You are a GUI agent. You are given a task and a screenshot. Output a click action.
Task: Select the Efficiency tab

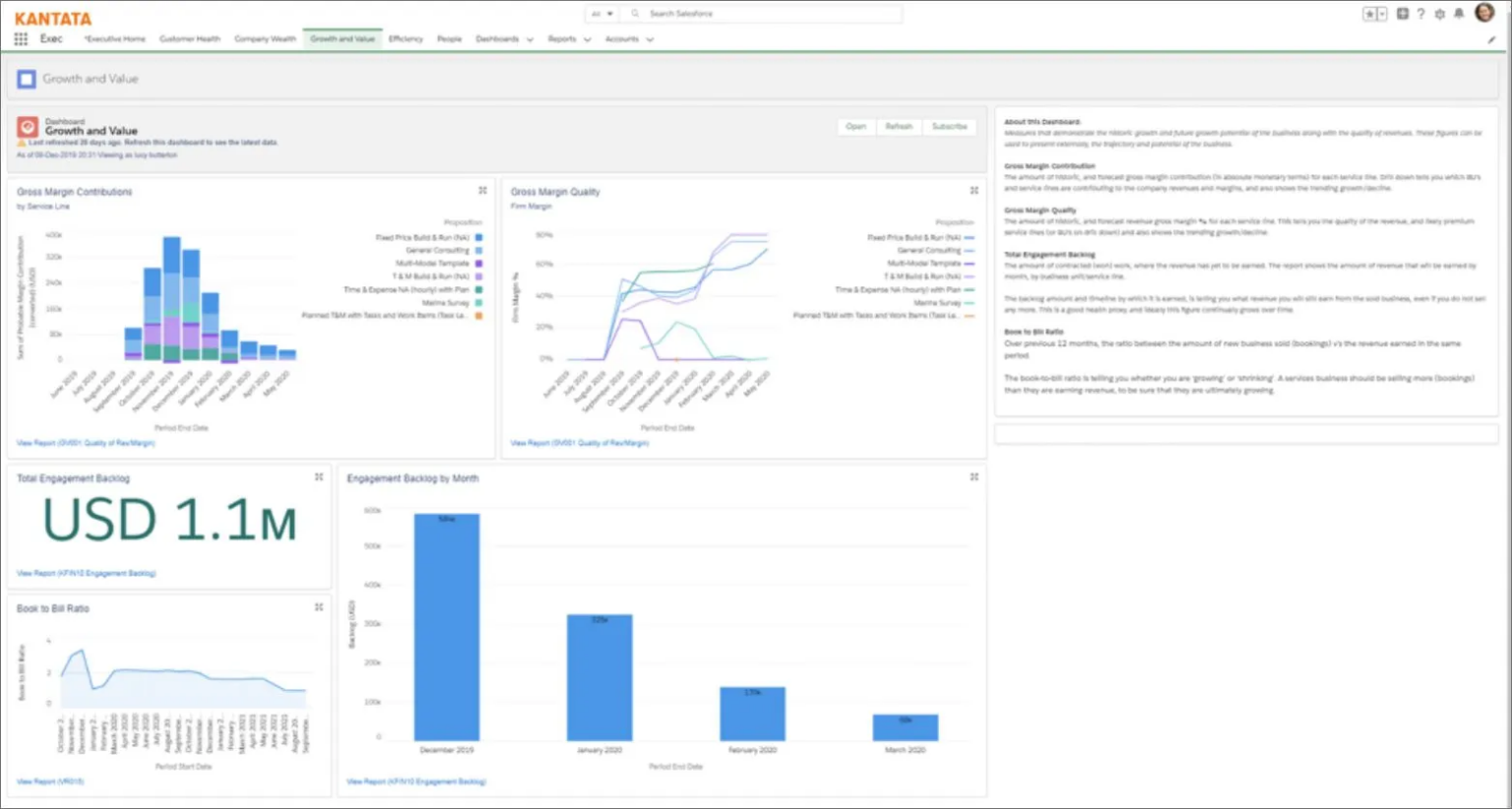406,38
